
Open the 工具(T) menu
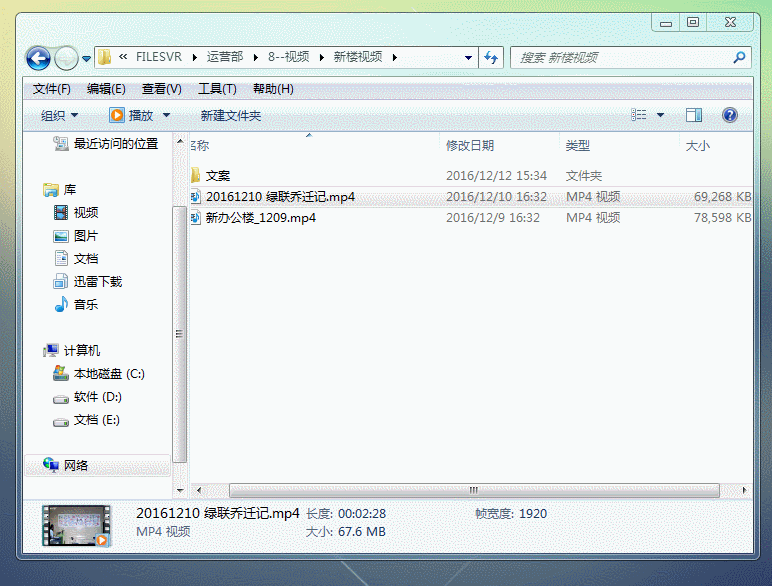217,89
